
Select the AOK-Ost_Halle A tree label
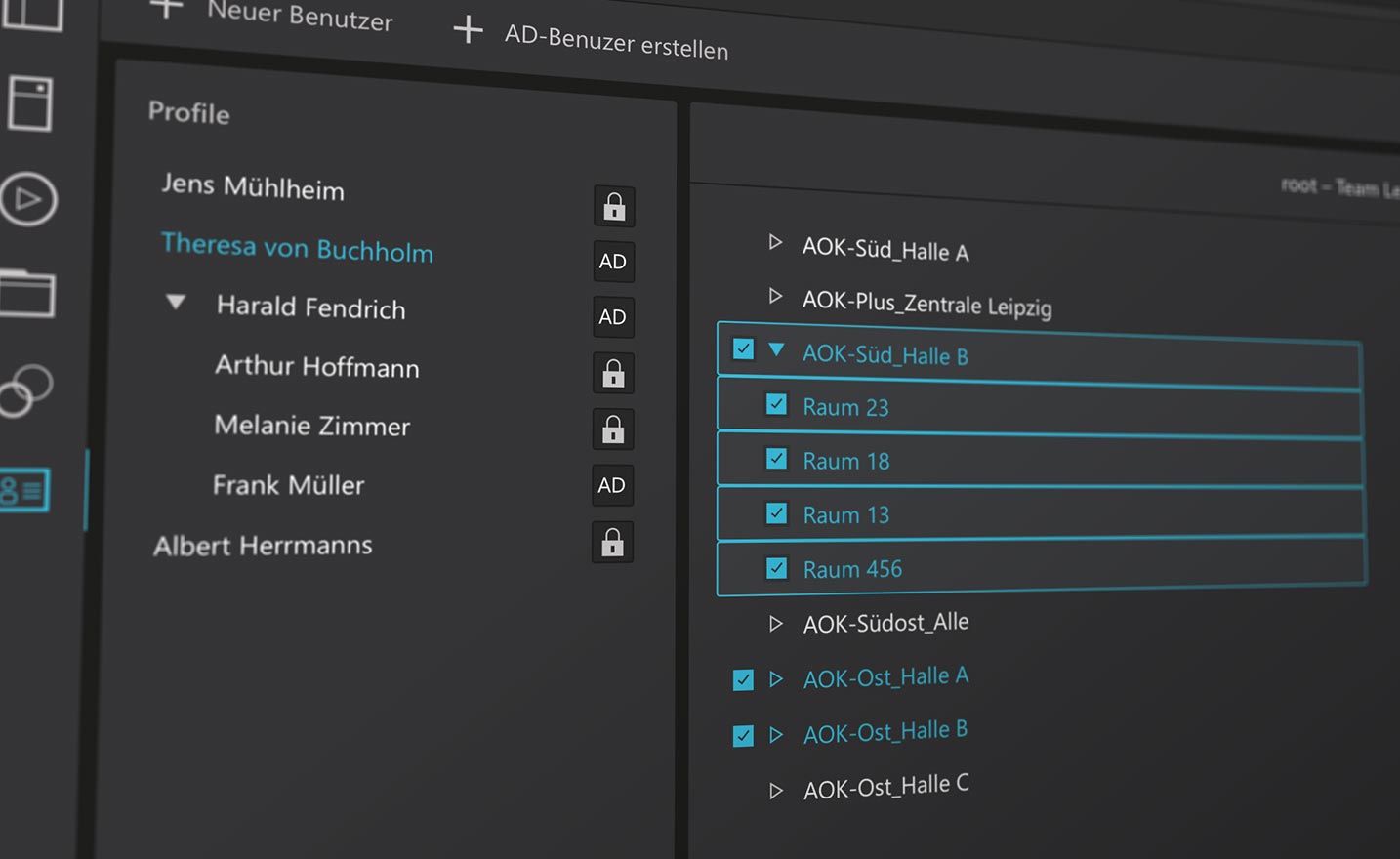pos(885,677)
